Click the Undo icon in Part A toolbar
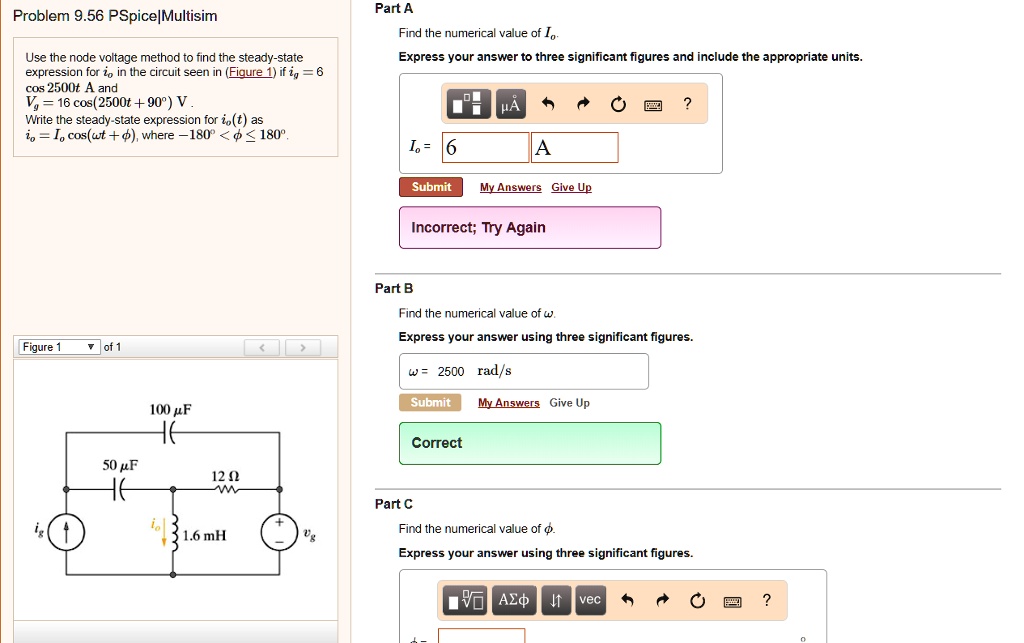This screenshot has width=1024, height=643. click(548, 103)
